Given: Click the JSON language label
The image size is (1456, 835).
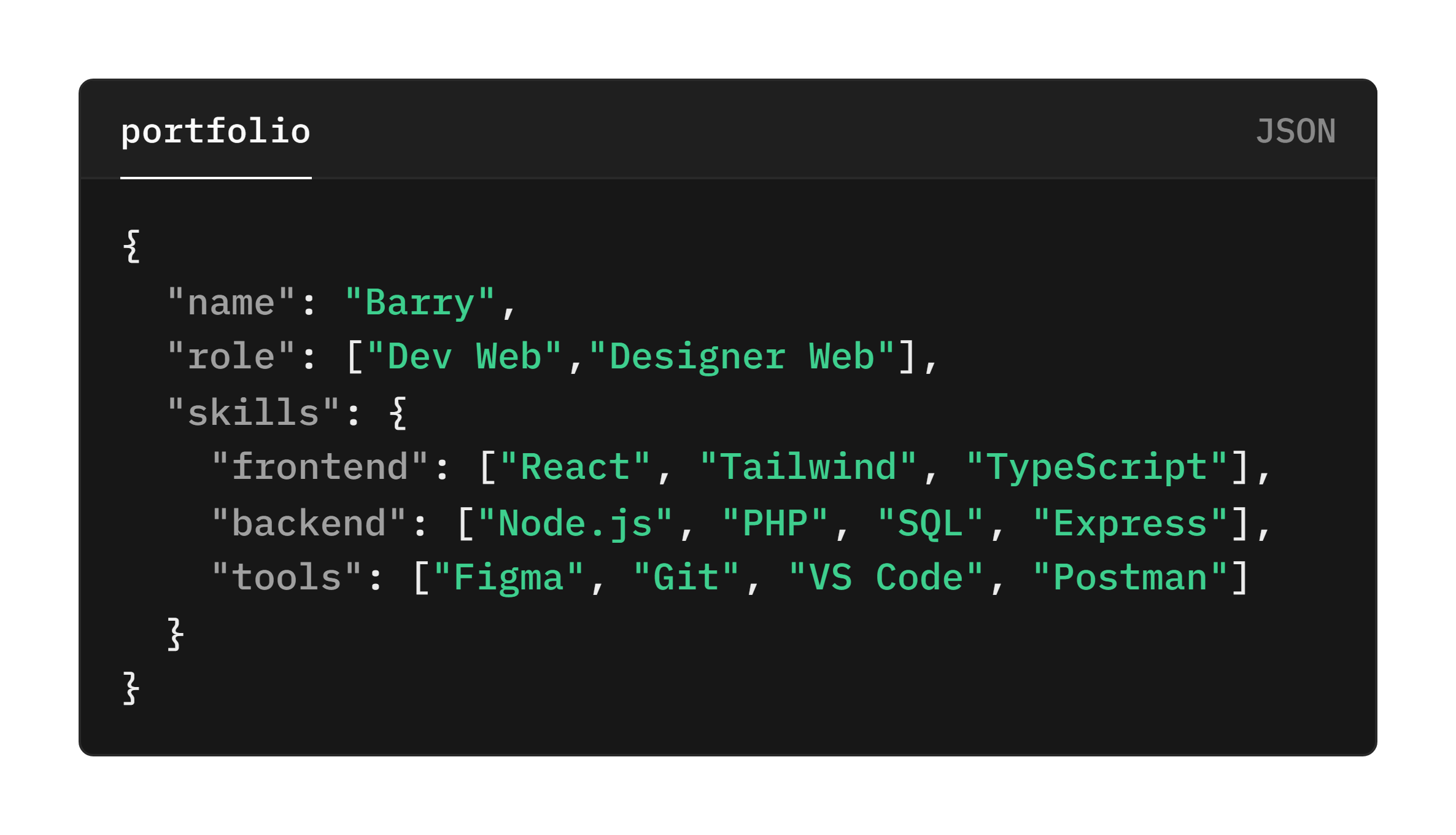Looking at the screenshot, I should (x=1295, y=132).
